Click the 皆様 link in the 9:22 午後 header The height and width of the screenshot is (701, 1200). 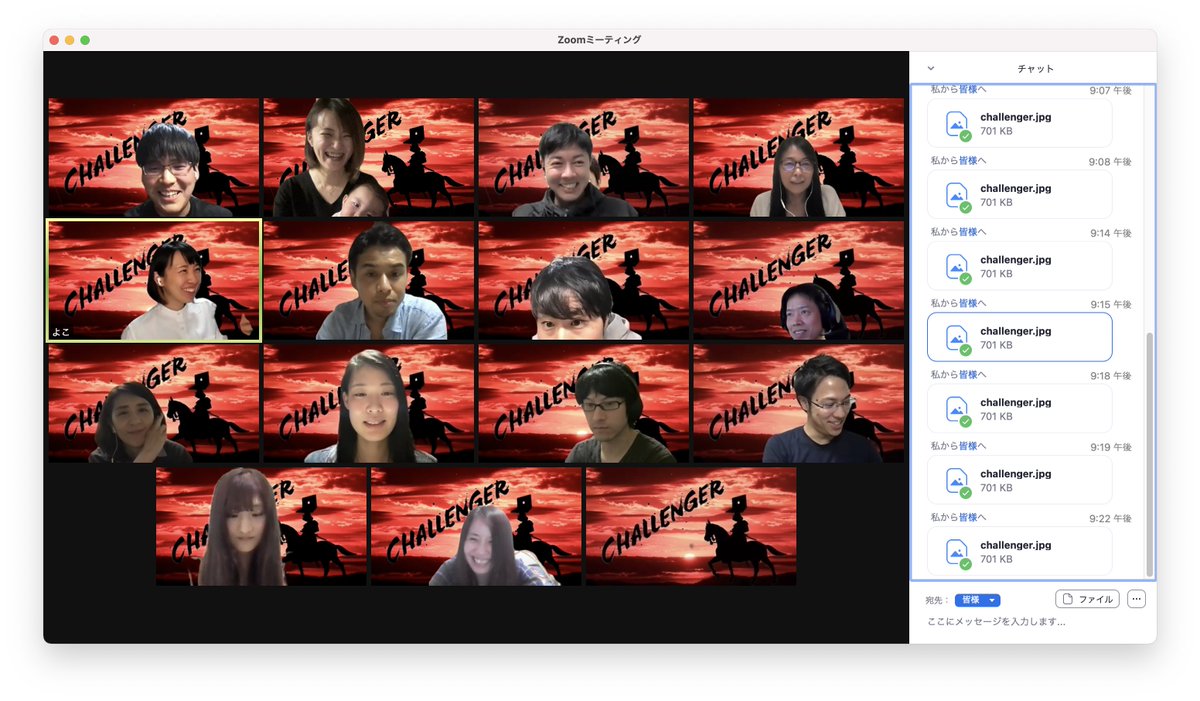click(x=968, y=517)
